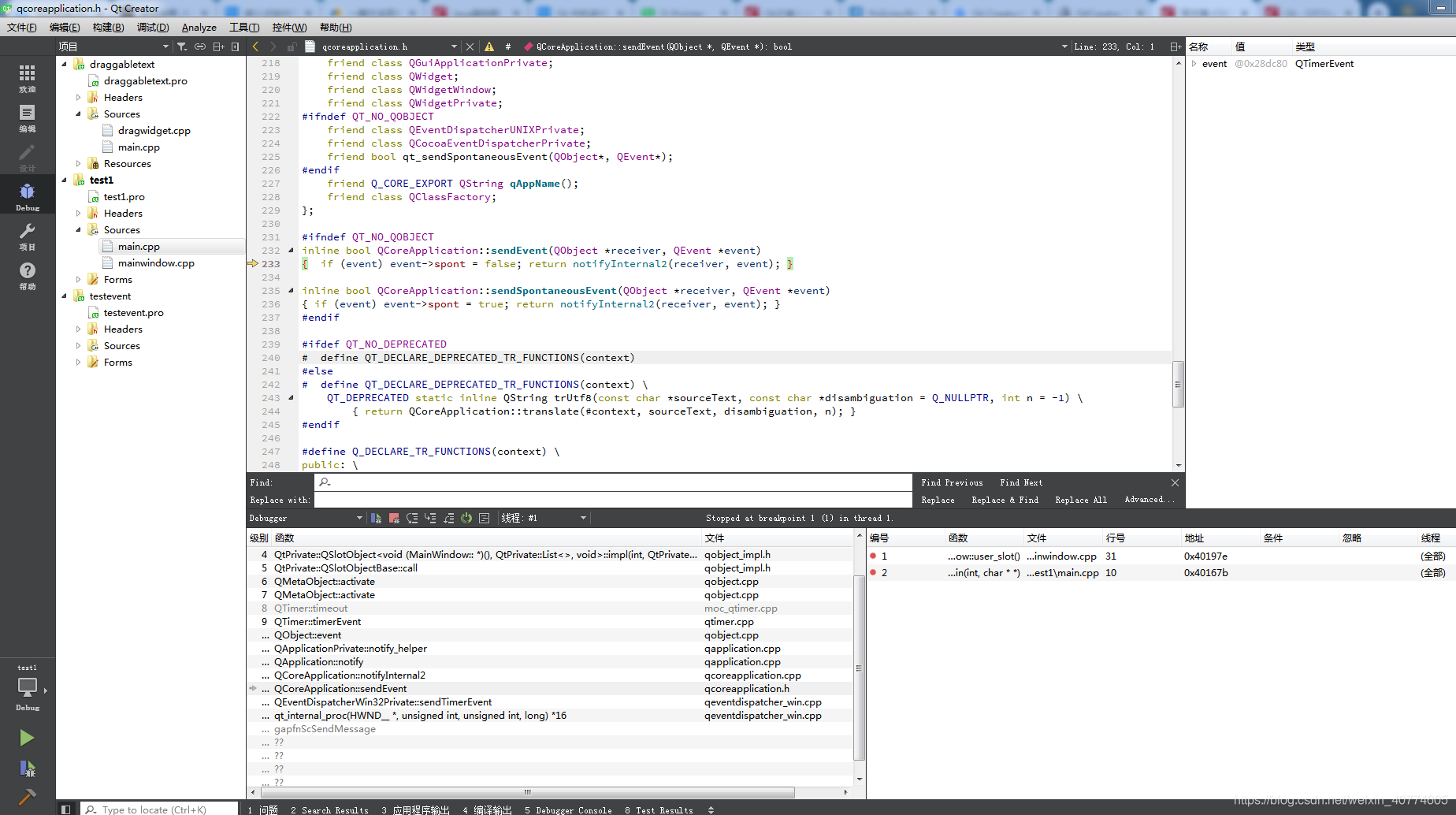This screenshot has height=815, width=1456.
Task: Expand Sources under testevent project
Action: click(78, 346)
